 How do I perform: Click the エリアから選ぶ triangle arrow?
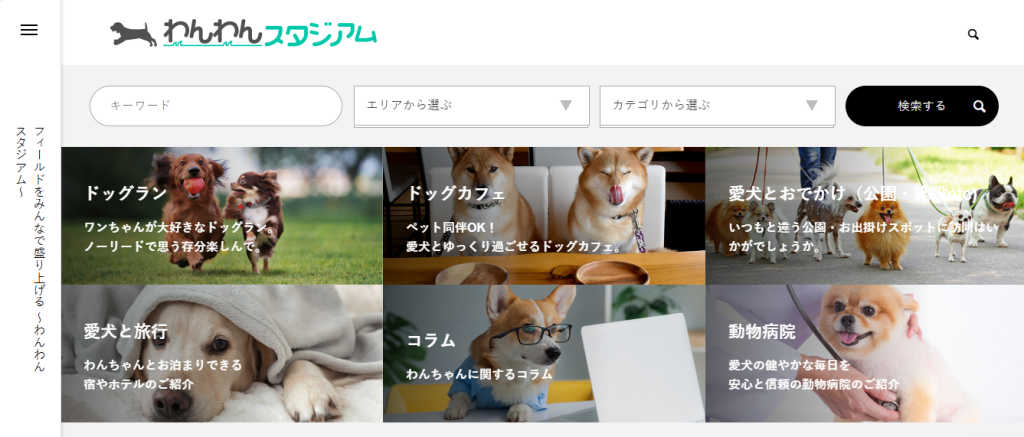tap(566, 105)
